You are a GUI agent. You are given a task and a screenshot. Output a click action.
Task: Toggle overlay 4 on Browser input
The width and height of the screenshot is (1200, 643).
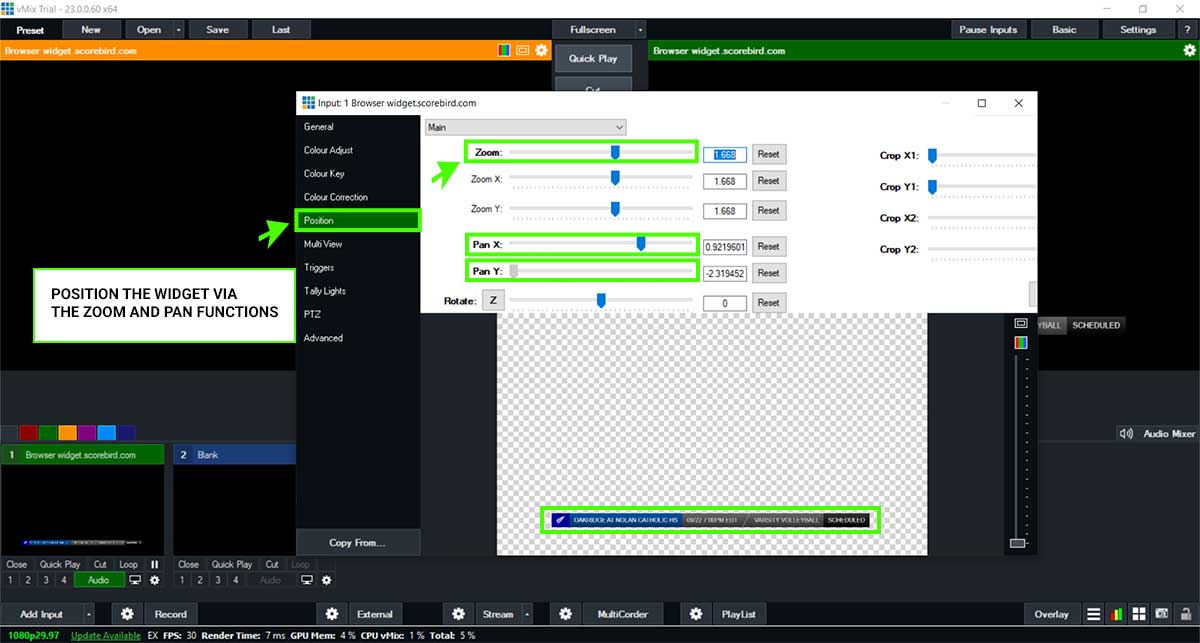64,580
